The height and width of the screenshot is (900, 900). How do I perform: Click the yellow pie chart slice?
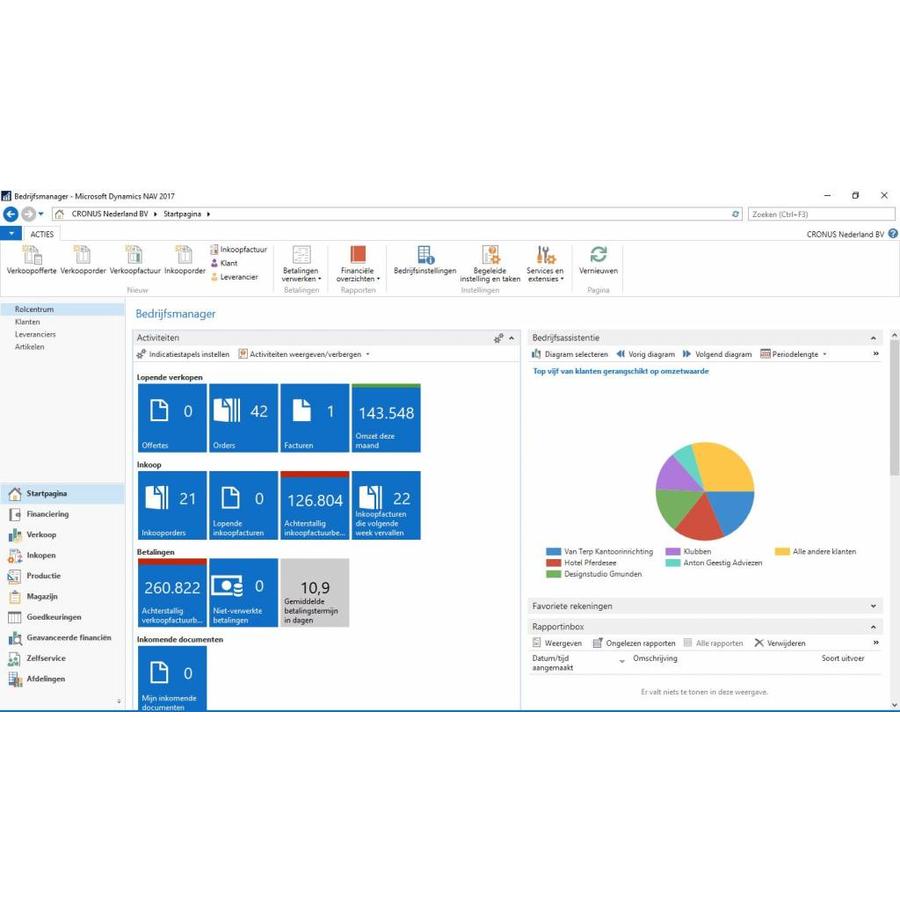tap(726, 466)
